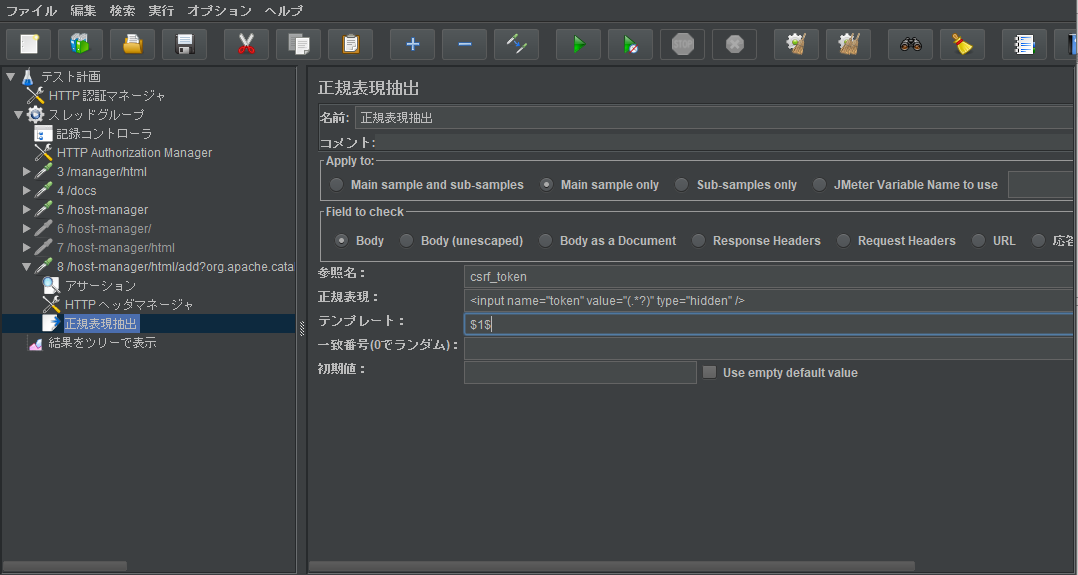Expand the 4 /docs sampler

tap(27, 191)
